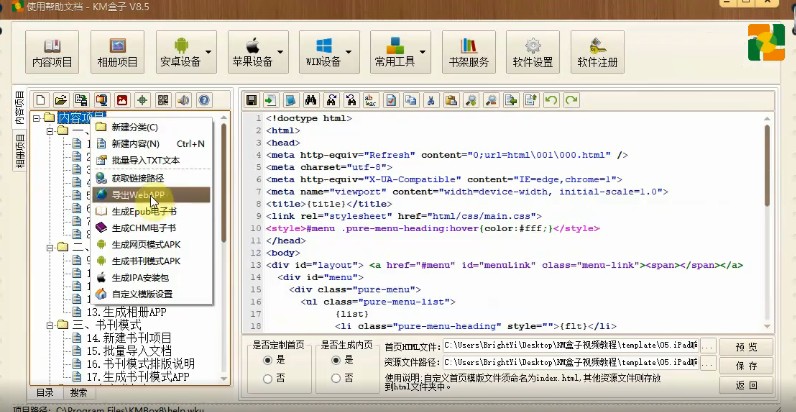Open WIN设备 dropdown arrow
Screen dimensions: 796x412
349,52
